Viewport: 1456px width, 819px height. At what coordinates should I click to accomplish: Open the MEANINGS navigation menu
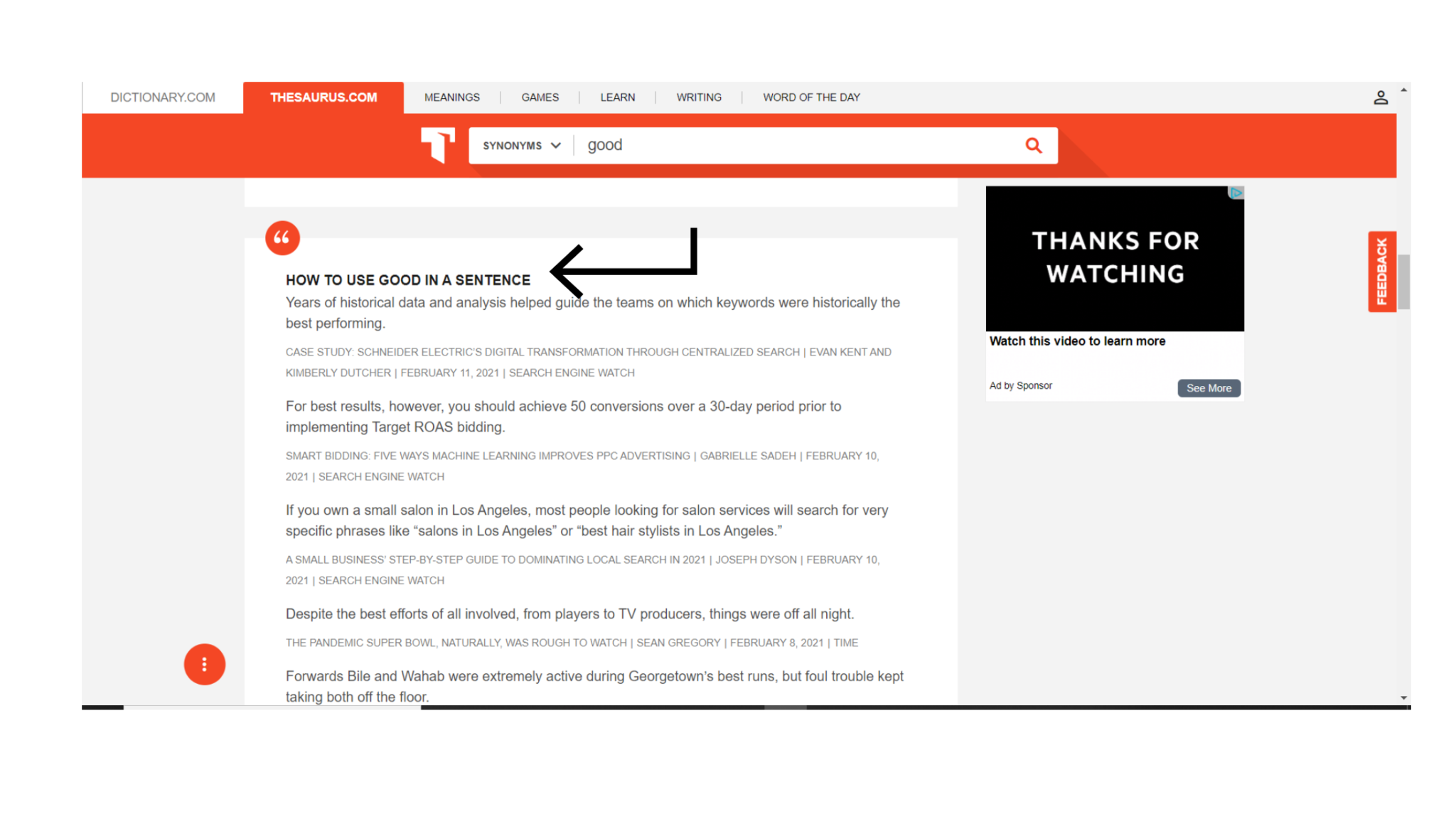(451, 97)
